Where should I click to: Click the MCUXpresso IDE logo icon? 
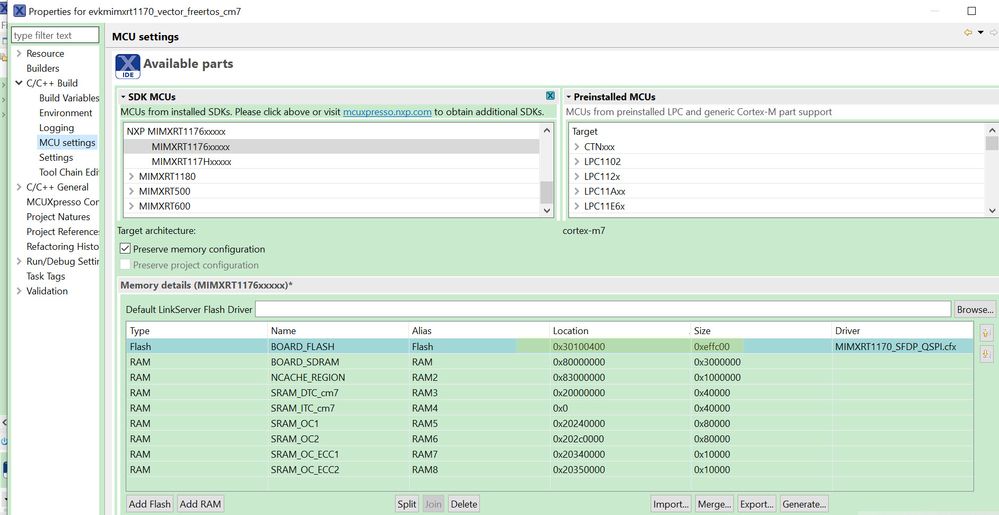[128, 66]
